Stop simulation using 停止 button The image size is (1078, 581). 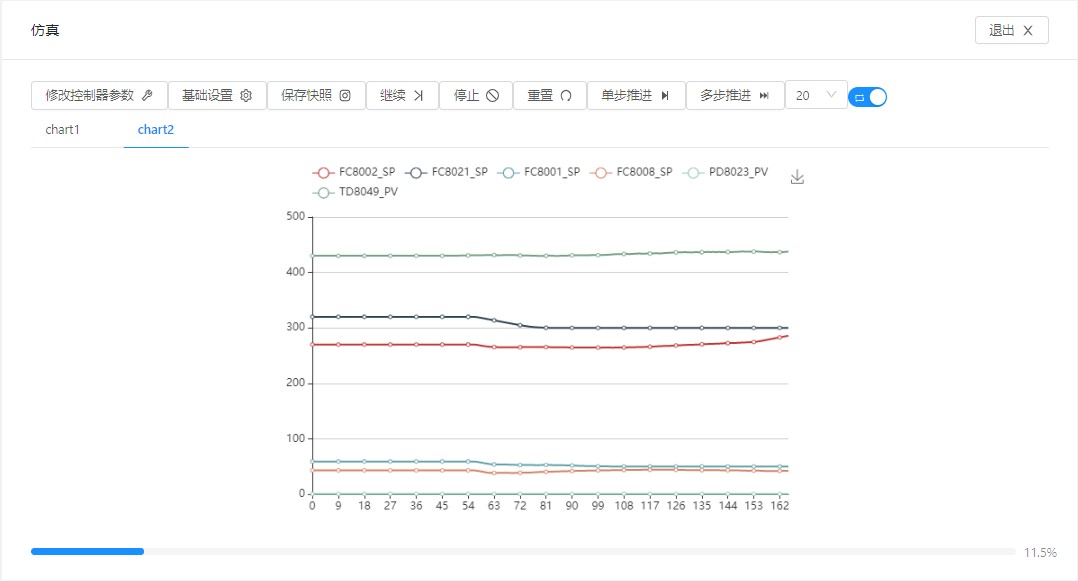coord(476,96)
